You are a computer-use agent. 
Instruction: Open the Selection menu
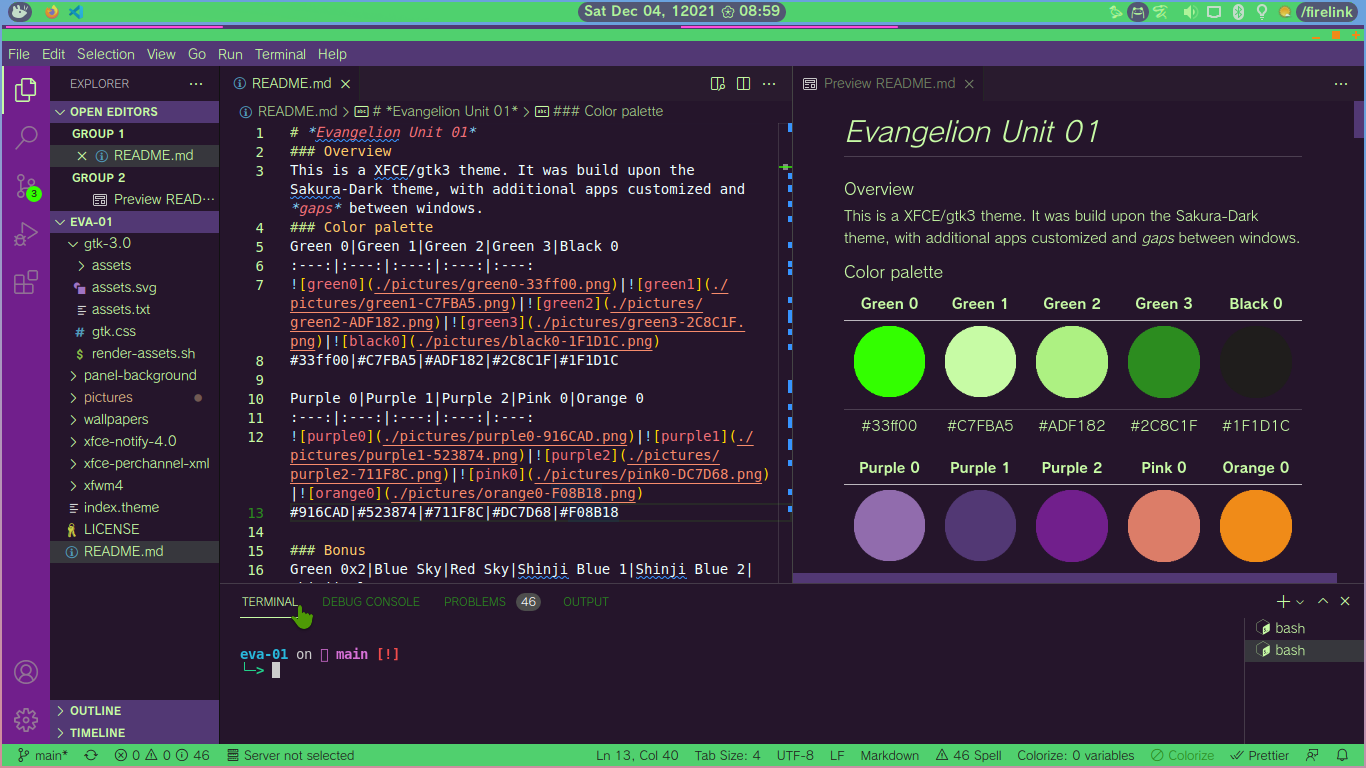pyautogui.click(x=105, y=54)
